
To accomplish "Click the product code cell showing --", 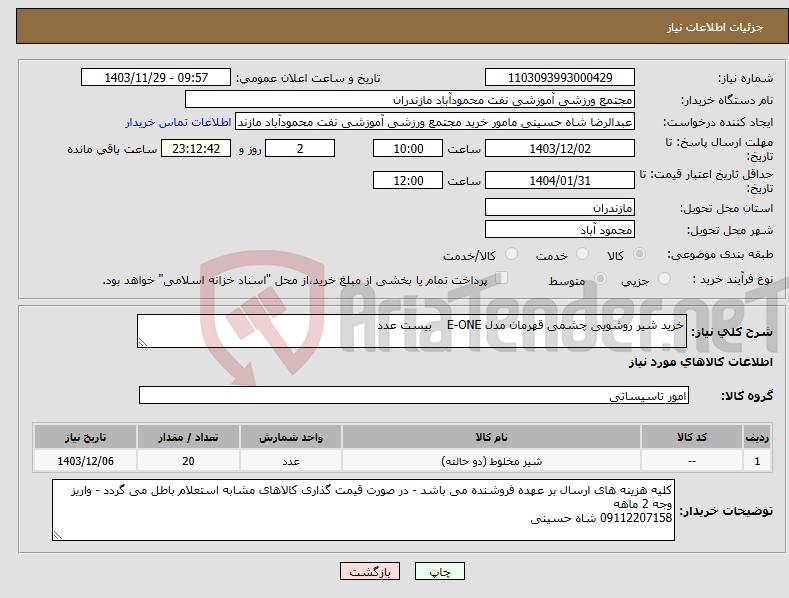I will coord(692,461).
